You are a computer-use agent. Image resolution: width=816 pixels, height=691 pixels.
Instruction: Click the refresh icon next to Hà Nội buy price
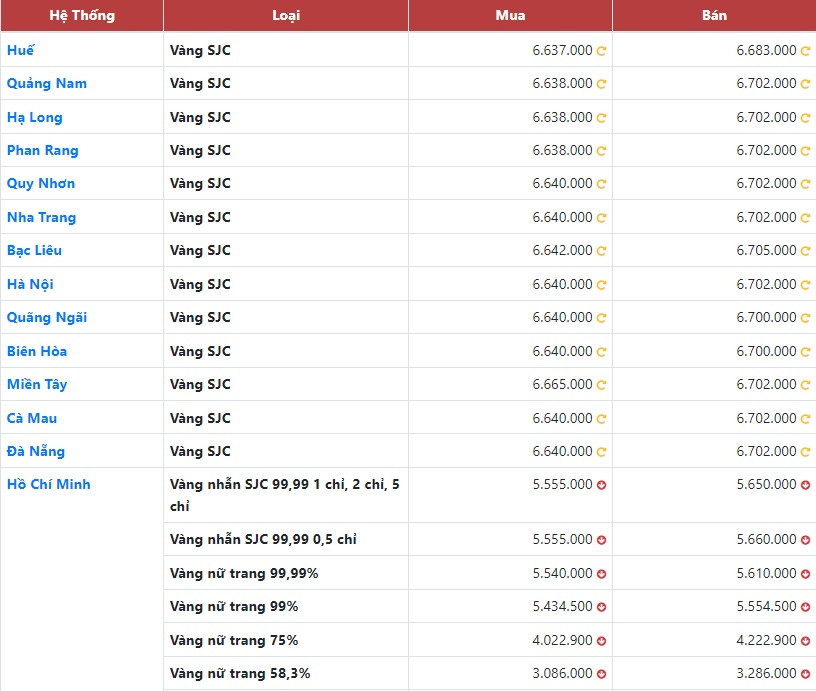601,285
